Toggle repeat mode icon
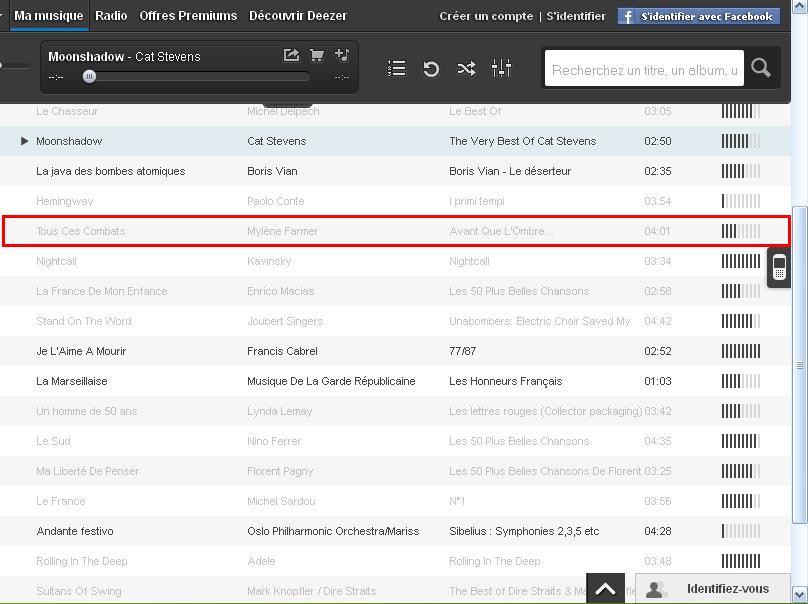This screenshot has height=604, width=808. tap(431, 69)
